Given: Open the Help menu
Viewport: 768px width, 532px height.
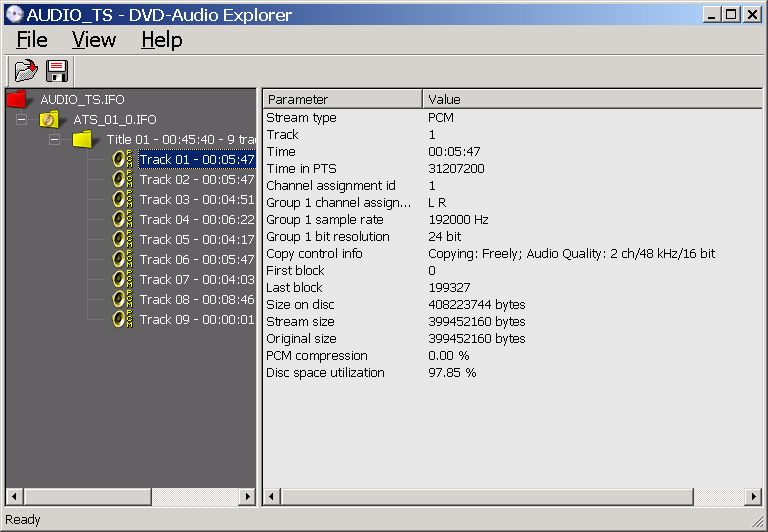Looking at the screenshot, I should pyautogui.click(x=161, y=40).
